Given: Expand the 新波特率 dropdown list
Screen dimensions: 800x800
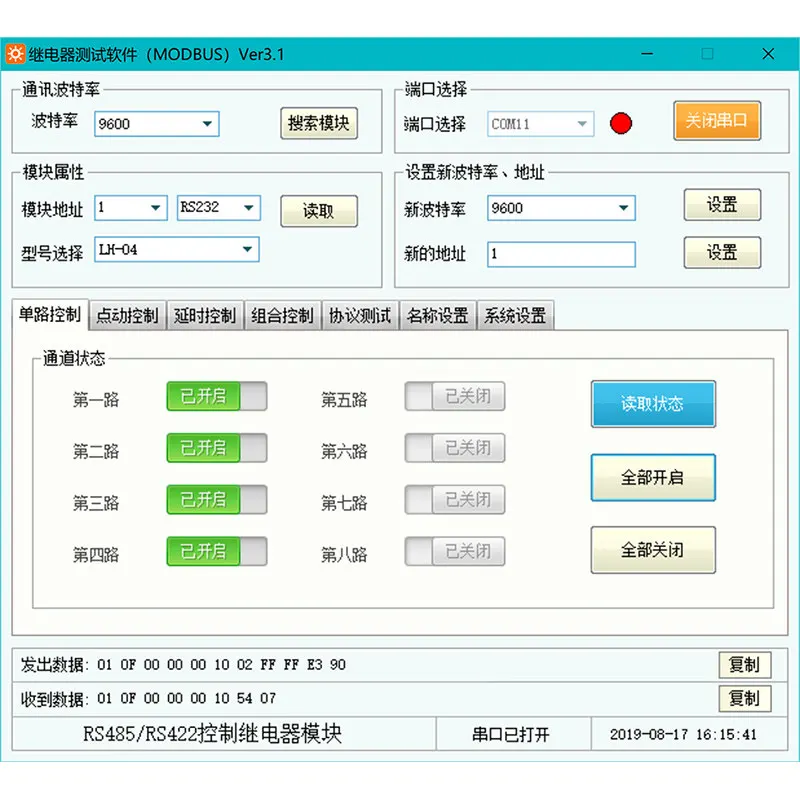Looking at the screenshot, I should (561, 208).
